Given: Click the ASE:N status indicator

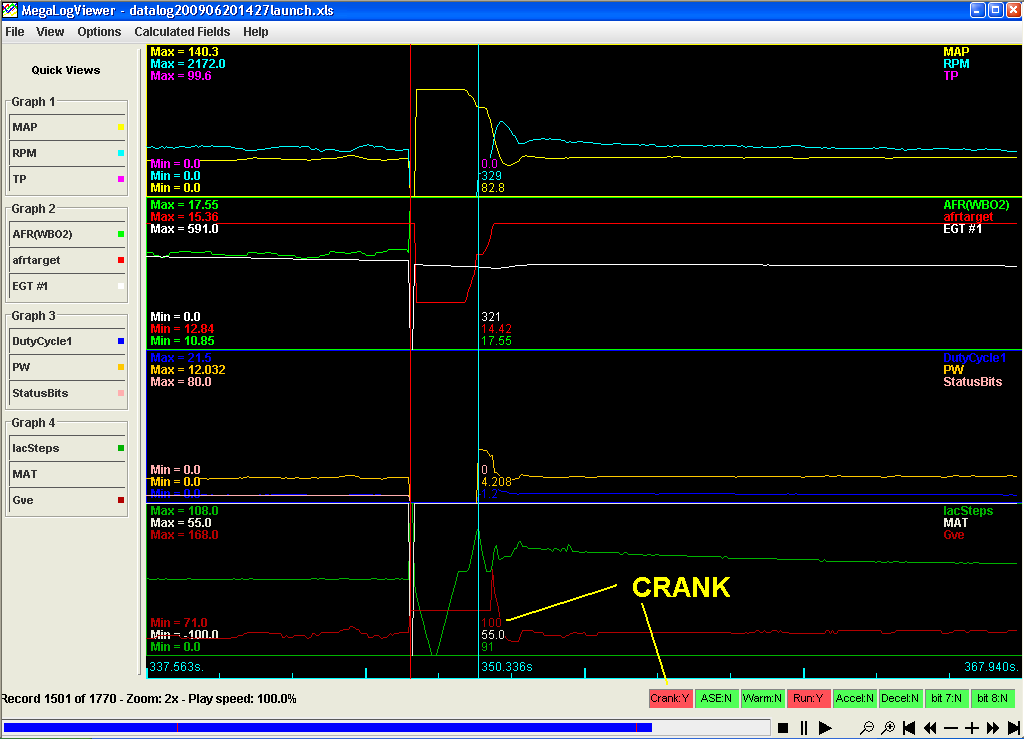Looking at the screenshot, I should [716, 698].
